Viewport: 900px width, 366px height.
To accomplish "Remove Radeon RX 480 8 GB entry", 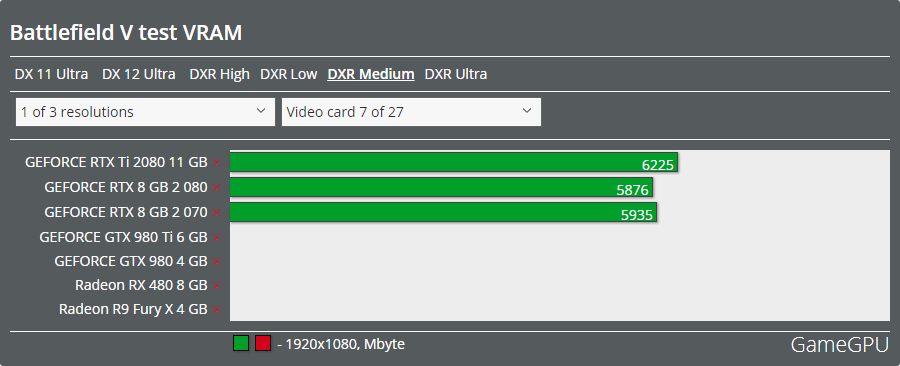I will (x=216, y=286).
